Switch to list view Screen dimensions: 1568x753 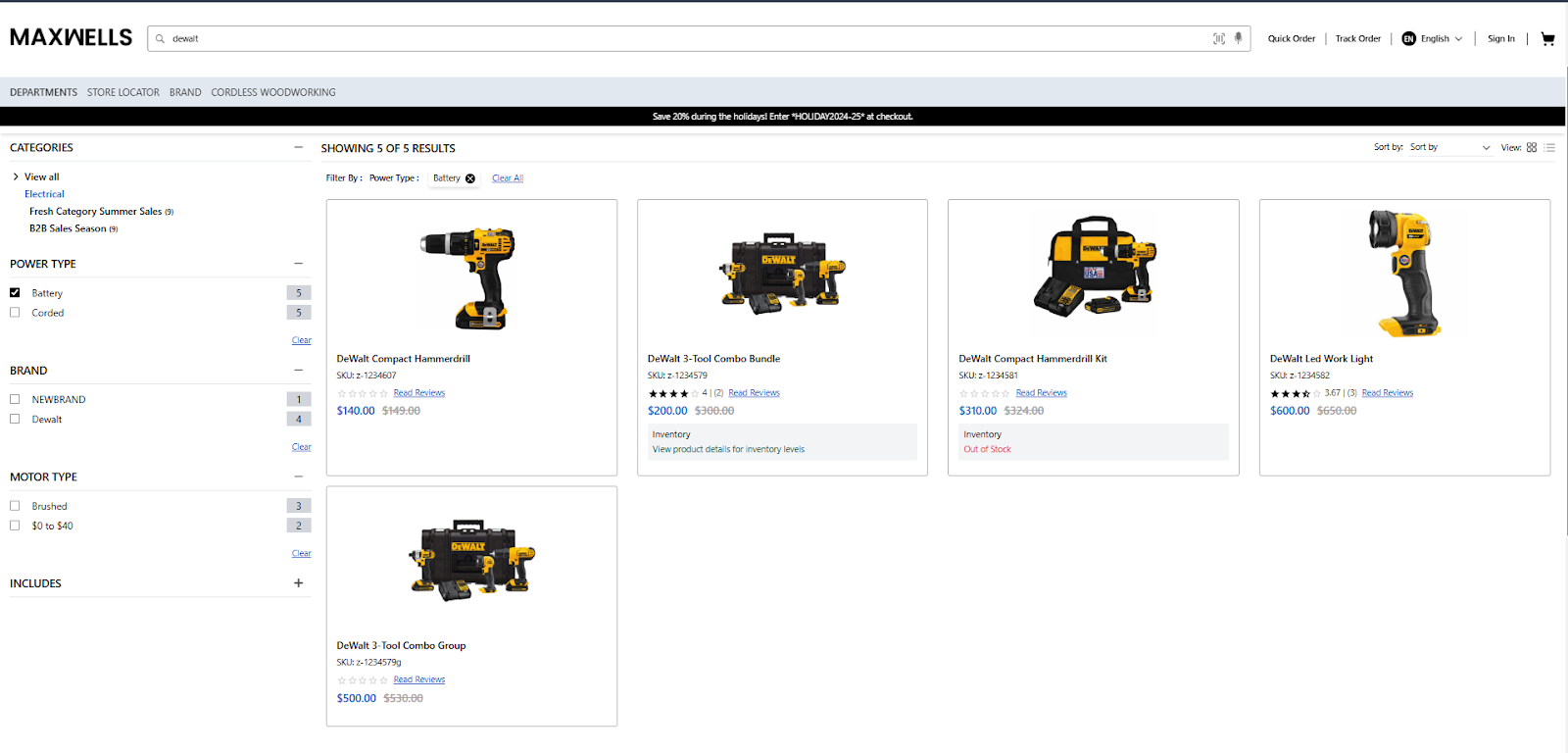(x=1549, y=147)
